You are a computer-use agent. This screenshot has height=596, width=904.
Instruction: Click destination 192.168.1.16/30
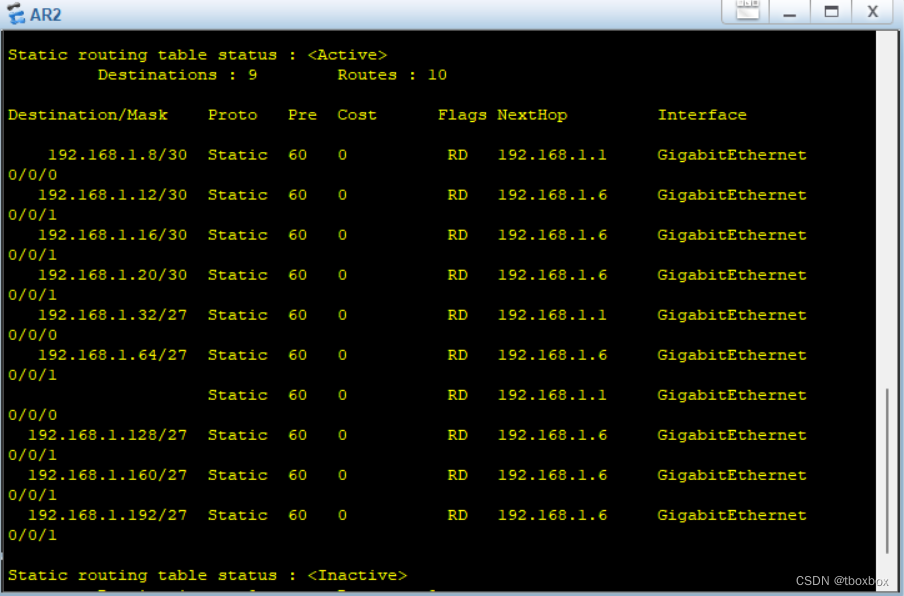112,235
